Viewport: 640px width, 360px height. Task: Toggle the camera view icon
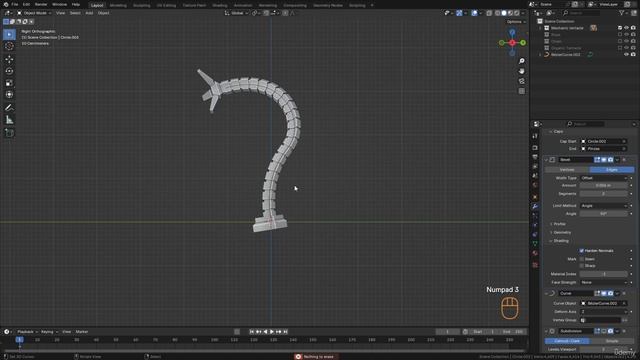click(522, 81)
